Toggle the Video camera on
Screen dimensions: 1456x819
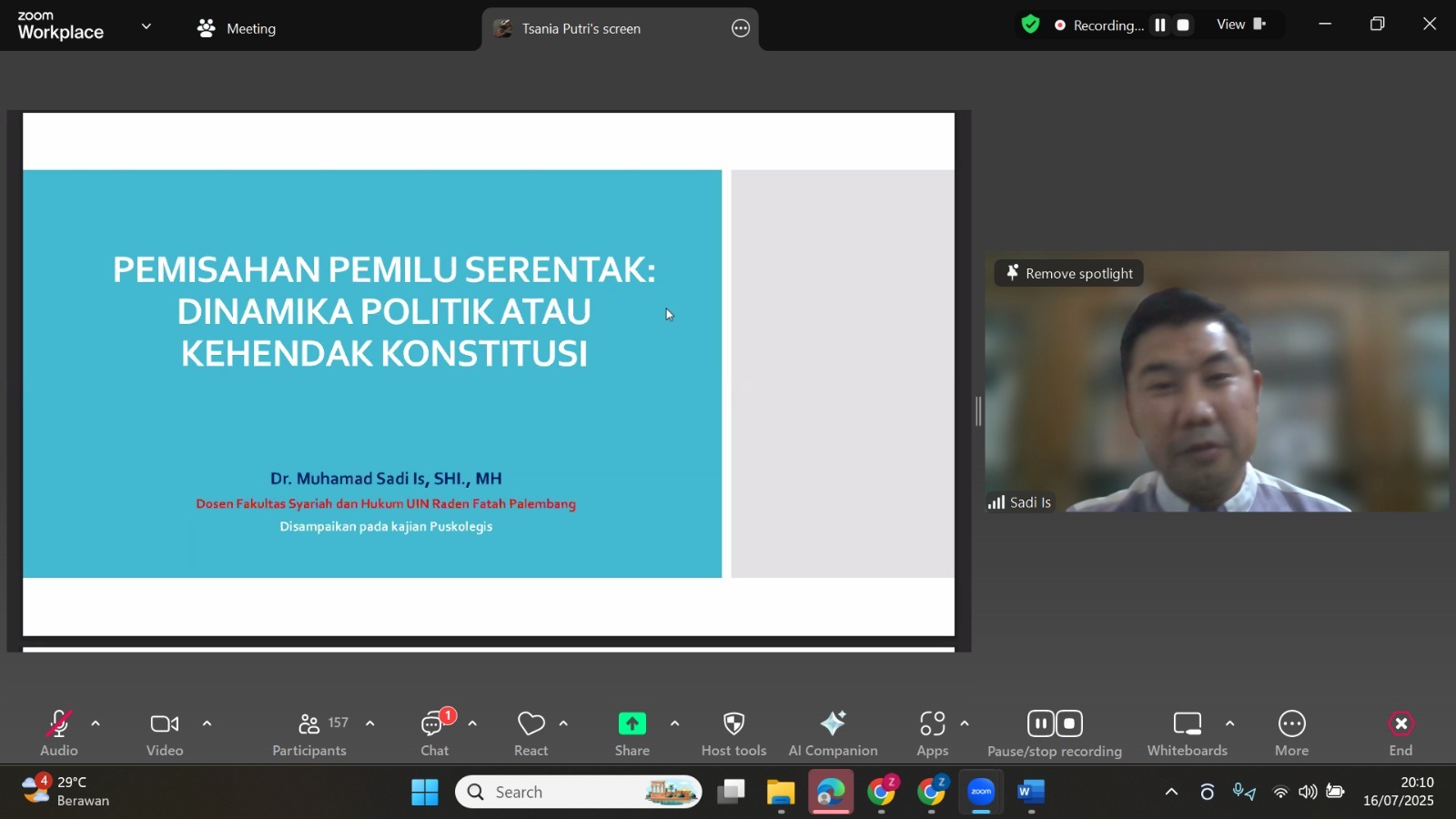165,733
